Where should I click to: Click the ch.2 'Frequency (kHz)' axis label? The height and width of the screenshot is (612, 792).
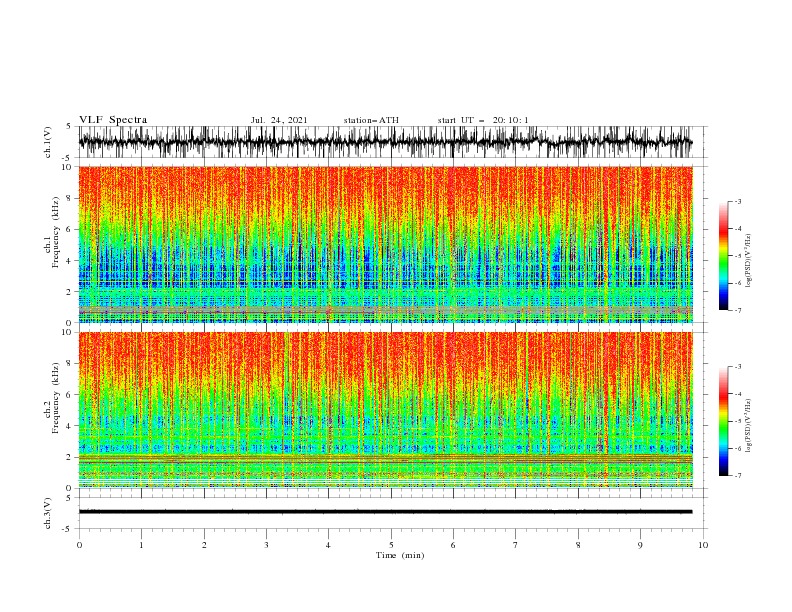pos(56,398)
